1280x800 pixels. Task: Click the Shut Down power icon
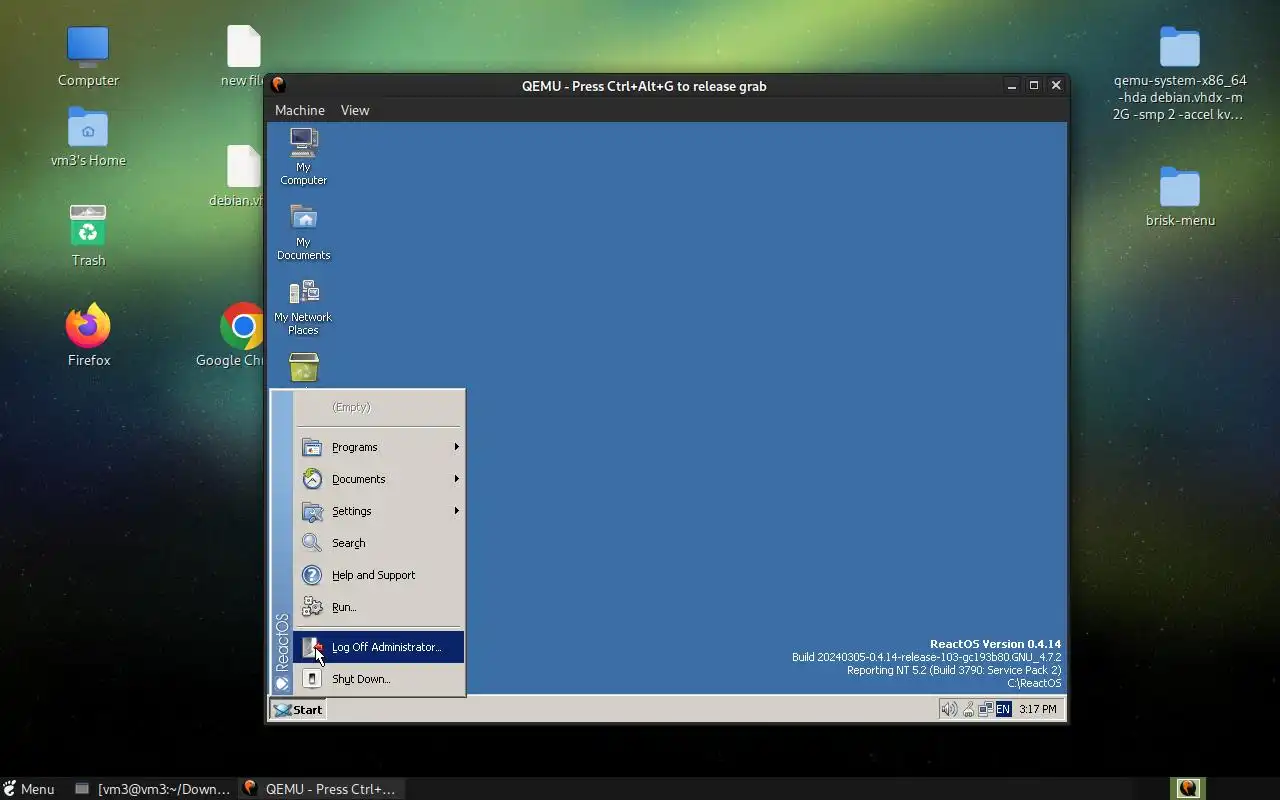click(x=313, y=679)
